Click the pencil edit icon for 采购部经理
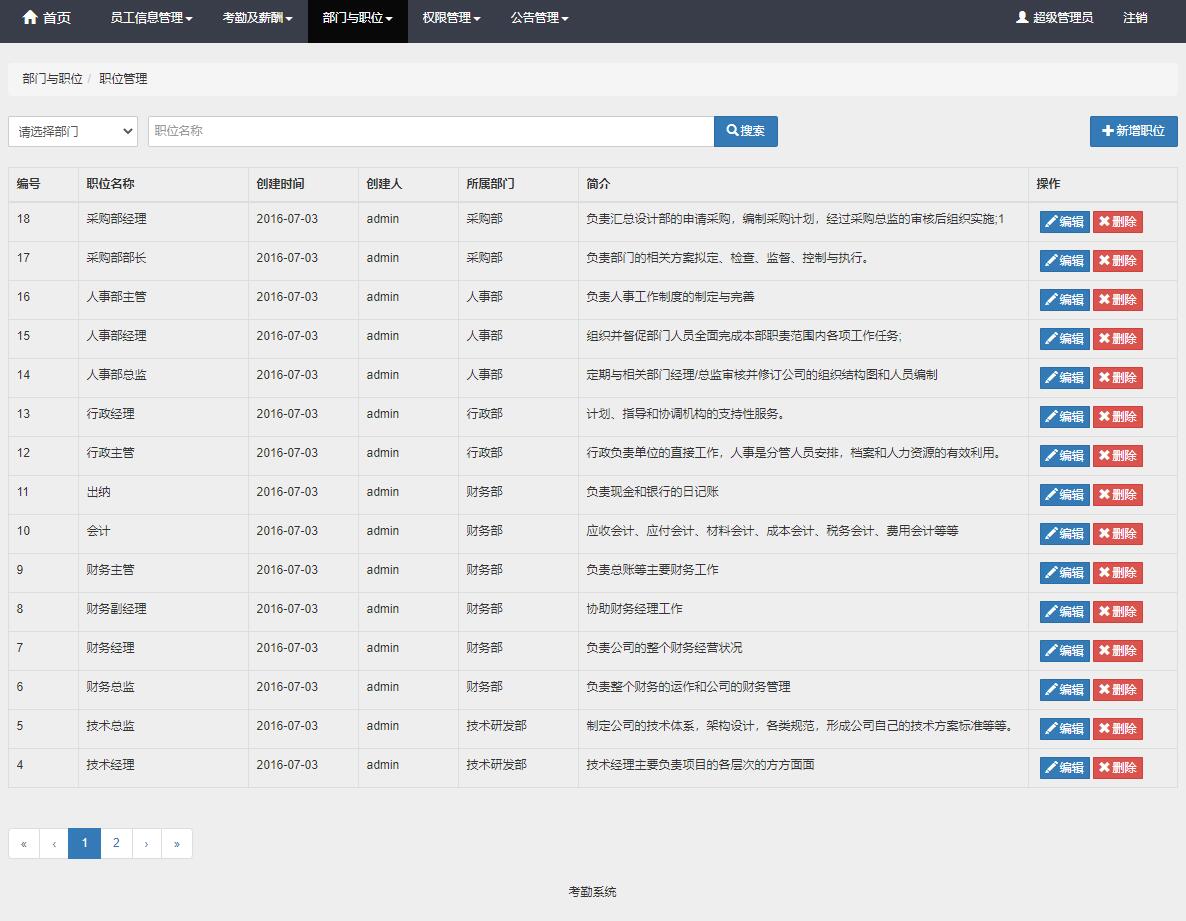This screenshot has width=1186, height=921. click(1052, 221)
